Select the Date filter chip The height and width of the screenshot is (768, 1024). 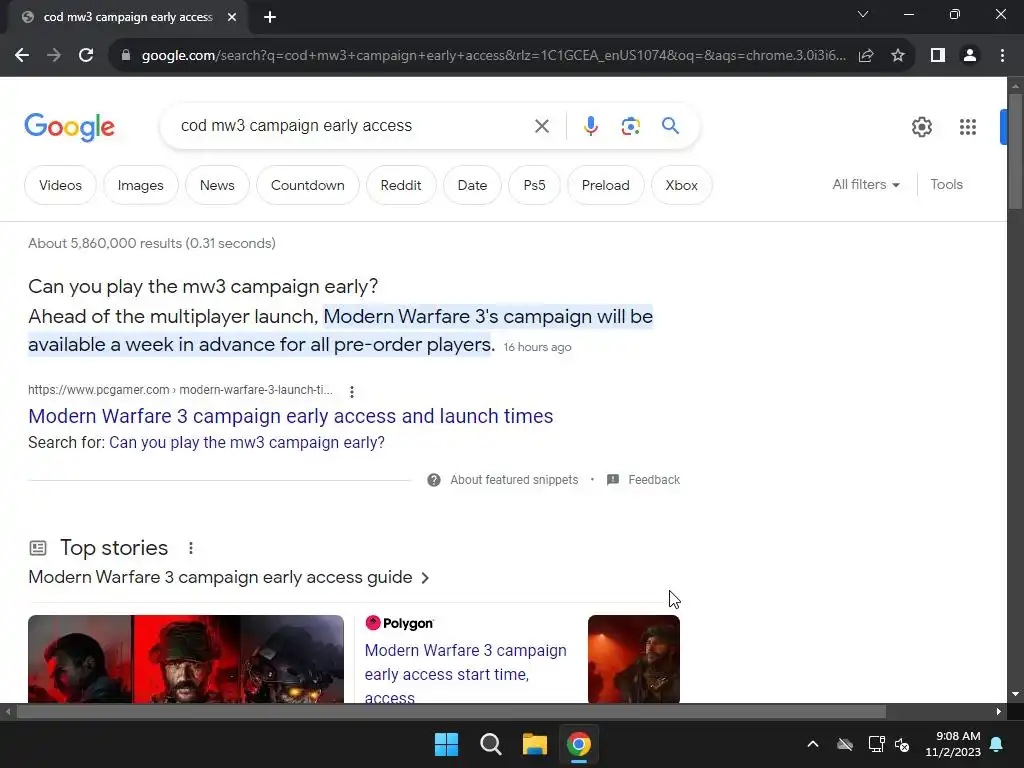point(472,185)
